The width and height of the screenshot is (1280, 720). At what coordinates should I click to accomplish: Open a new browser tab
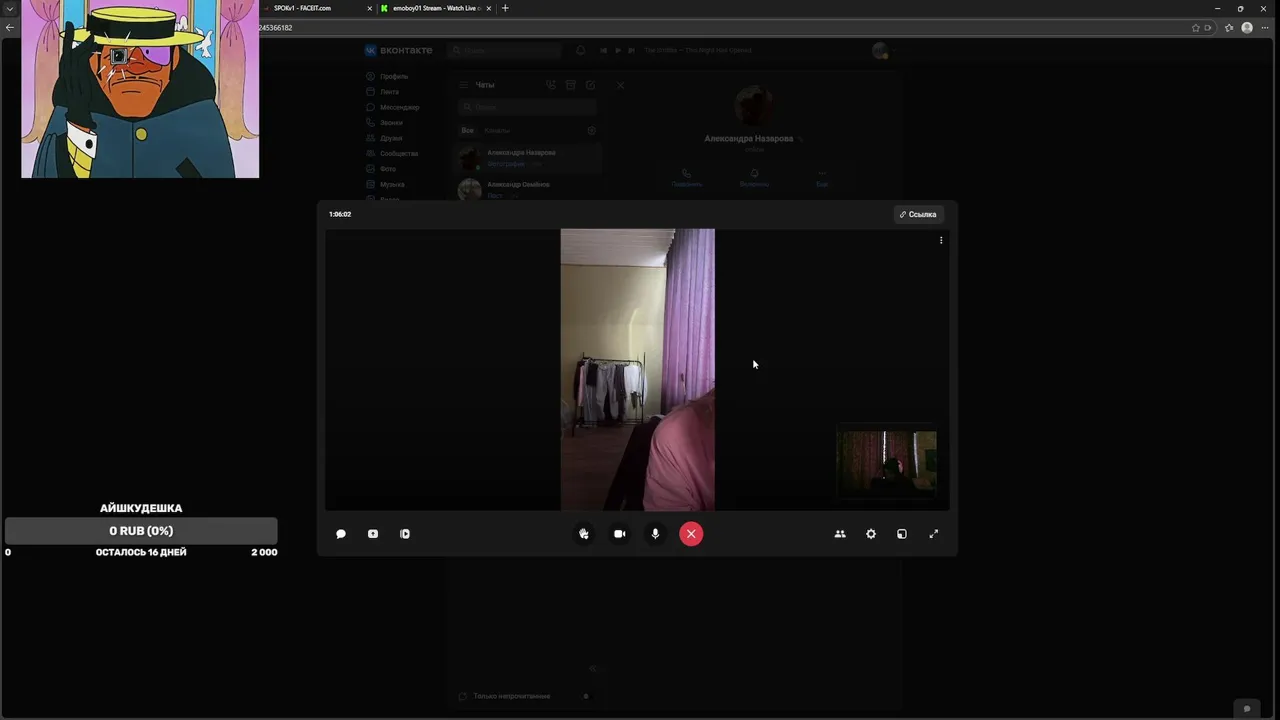(505, 8)
